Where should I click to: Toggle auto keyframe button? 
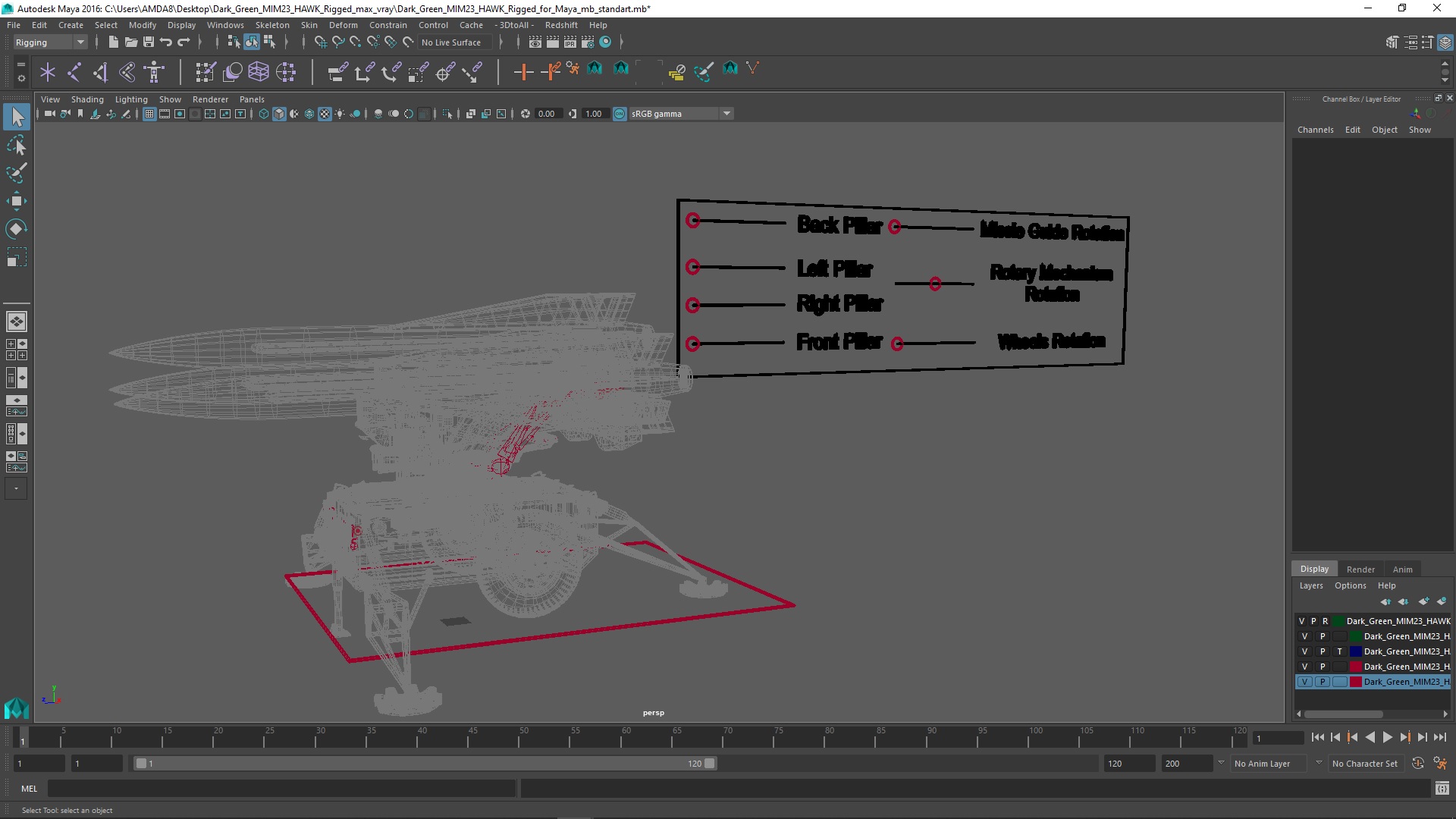1417,764
